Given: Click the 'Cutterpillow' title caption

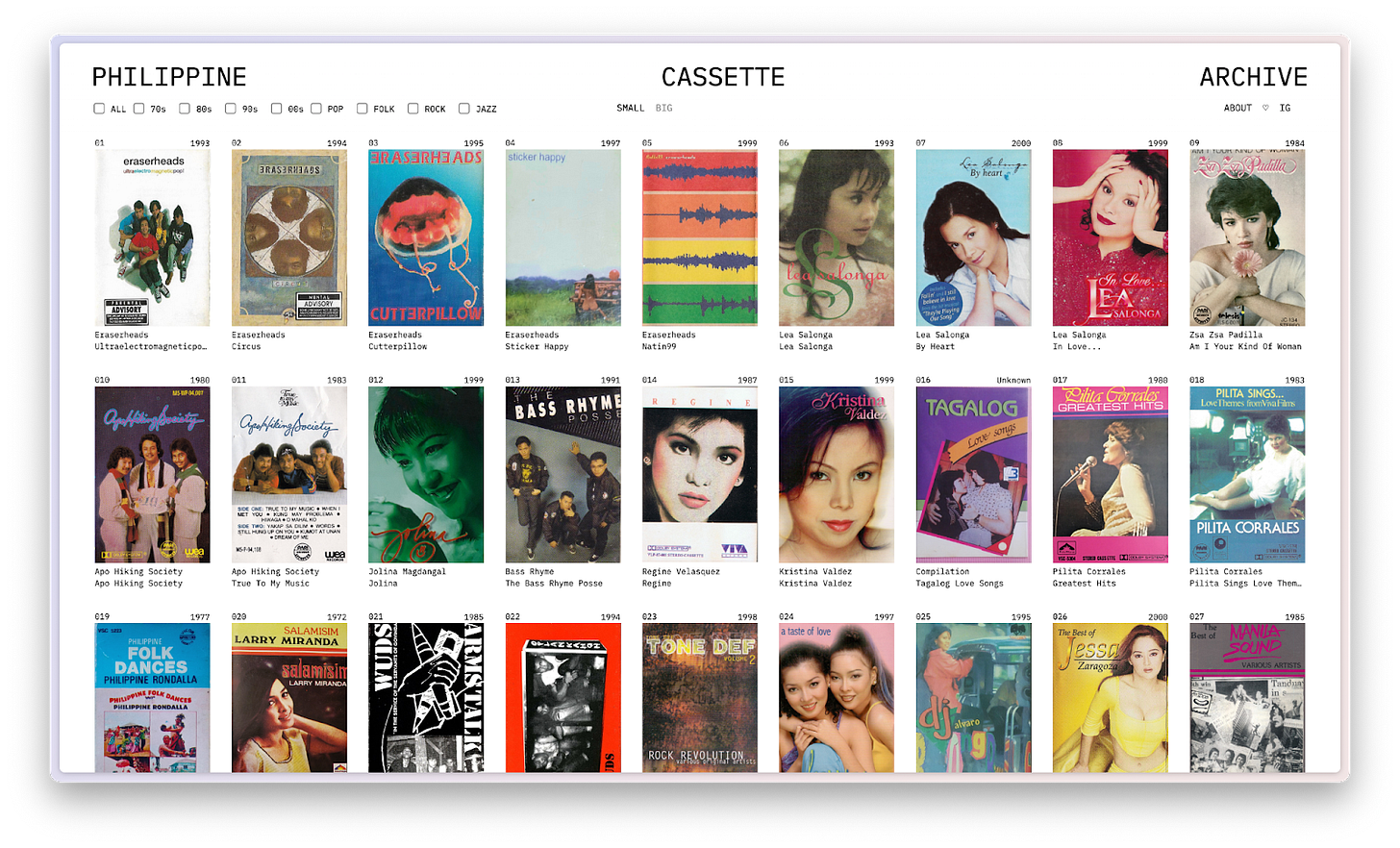Looking at the screenshot, I should 397,347.
